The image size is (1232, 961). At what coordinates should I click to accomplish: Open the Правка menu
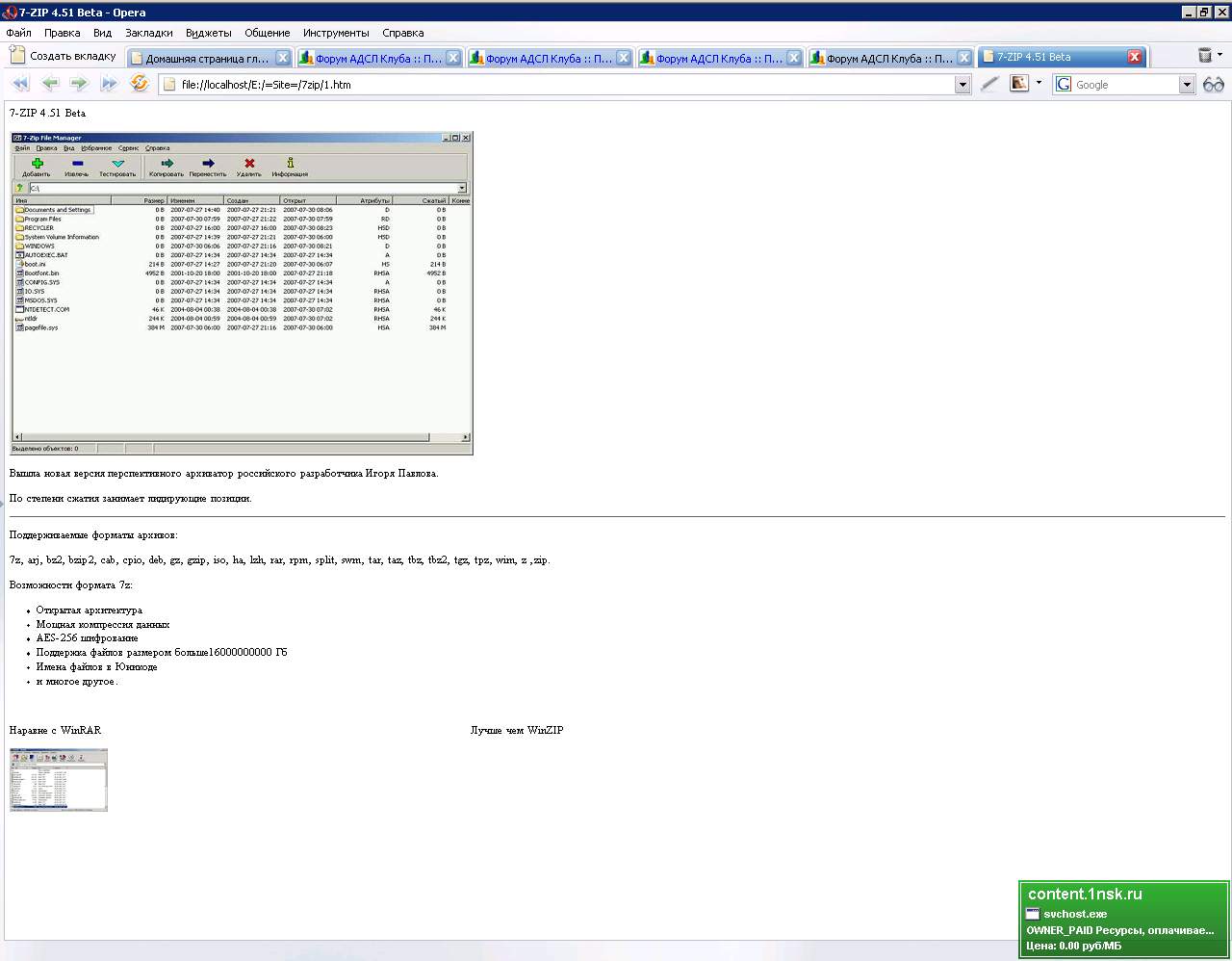pos(62,33)
